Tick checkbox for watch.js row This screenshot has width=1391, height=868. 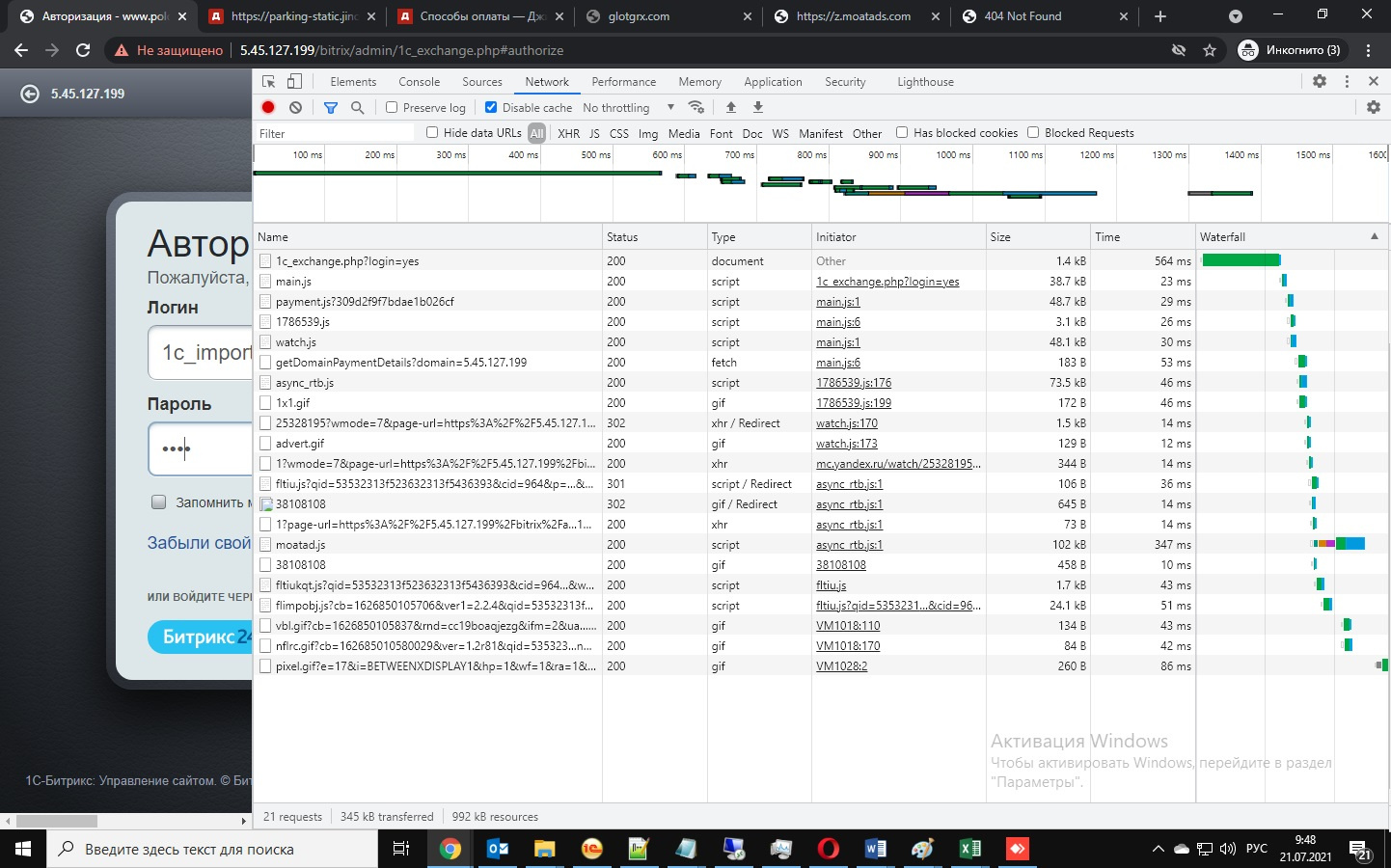click(x=265, y=342)
